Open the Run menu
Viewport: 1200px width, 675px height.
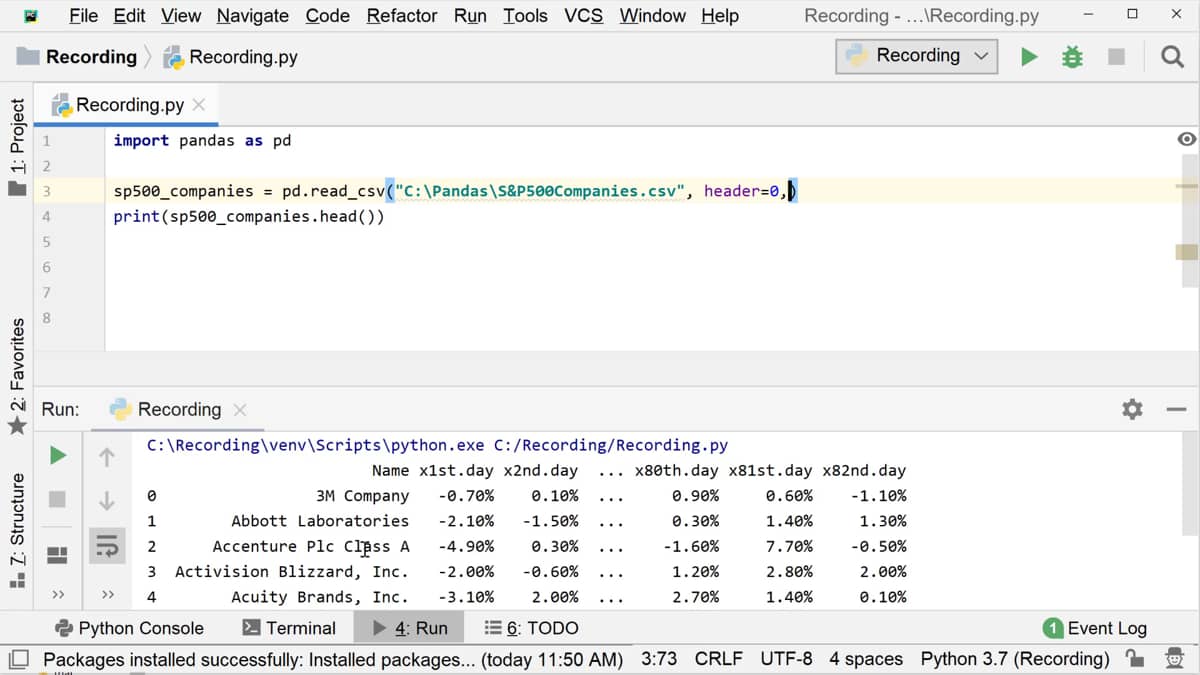click(470, 16)
